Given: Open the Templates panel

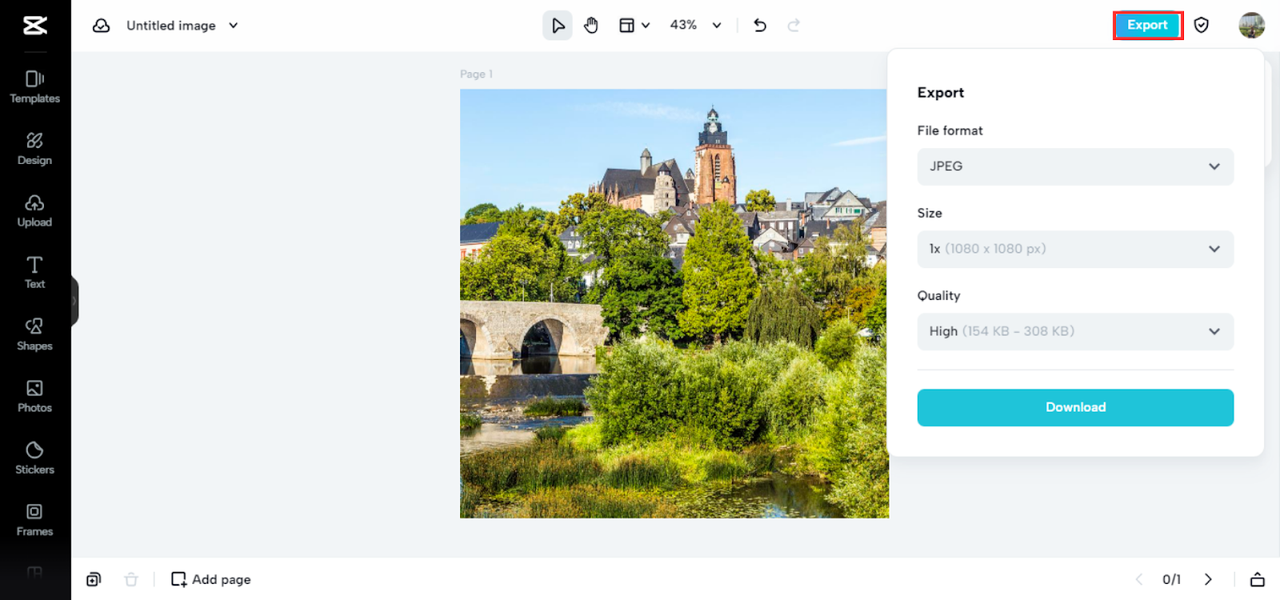Looking at the screenshot, I should [x=34, y=87].
